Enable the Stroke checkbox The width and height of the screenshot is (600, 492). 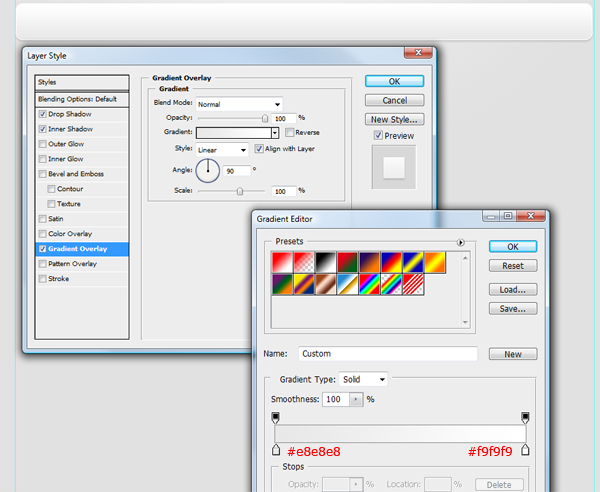tap(43, 279)
